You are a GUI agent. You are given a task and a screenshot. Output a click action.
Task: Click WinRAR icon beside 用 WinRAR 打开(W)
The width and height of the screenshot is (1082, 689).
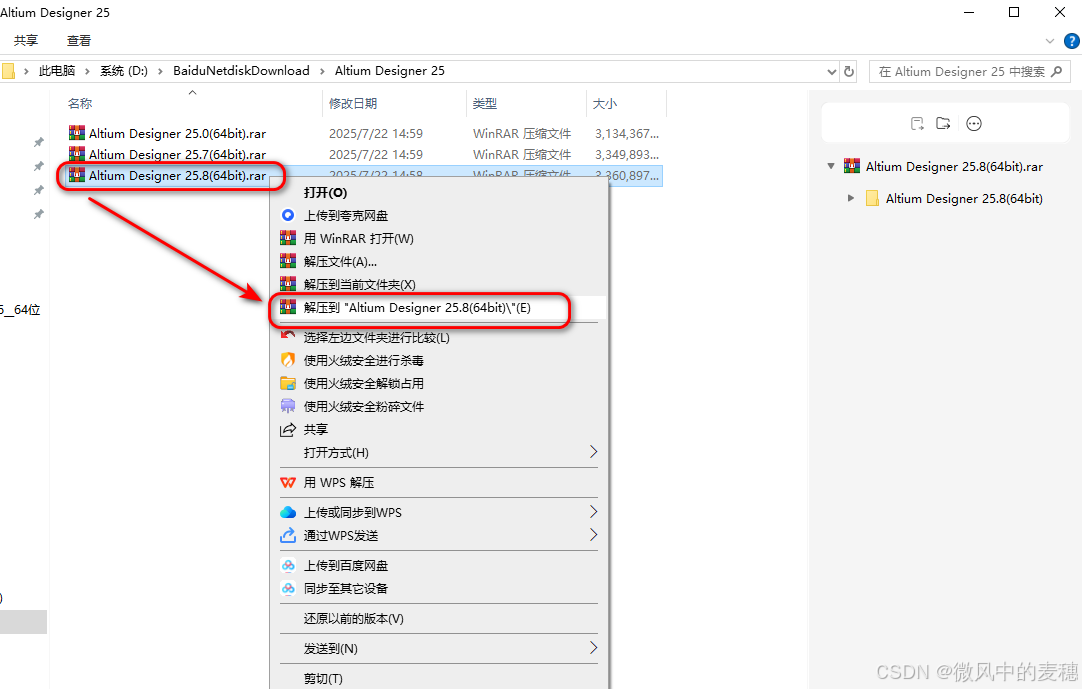[x=288, y=238]
